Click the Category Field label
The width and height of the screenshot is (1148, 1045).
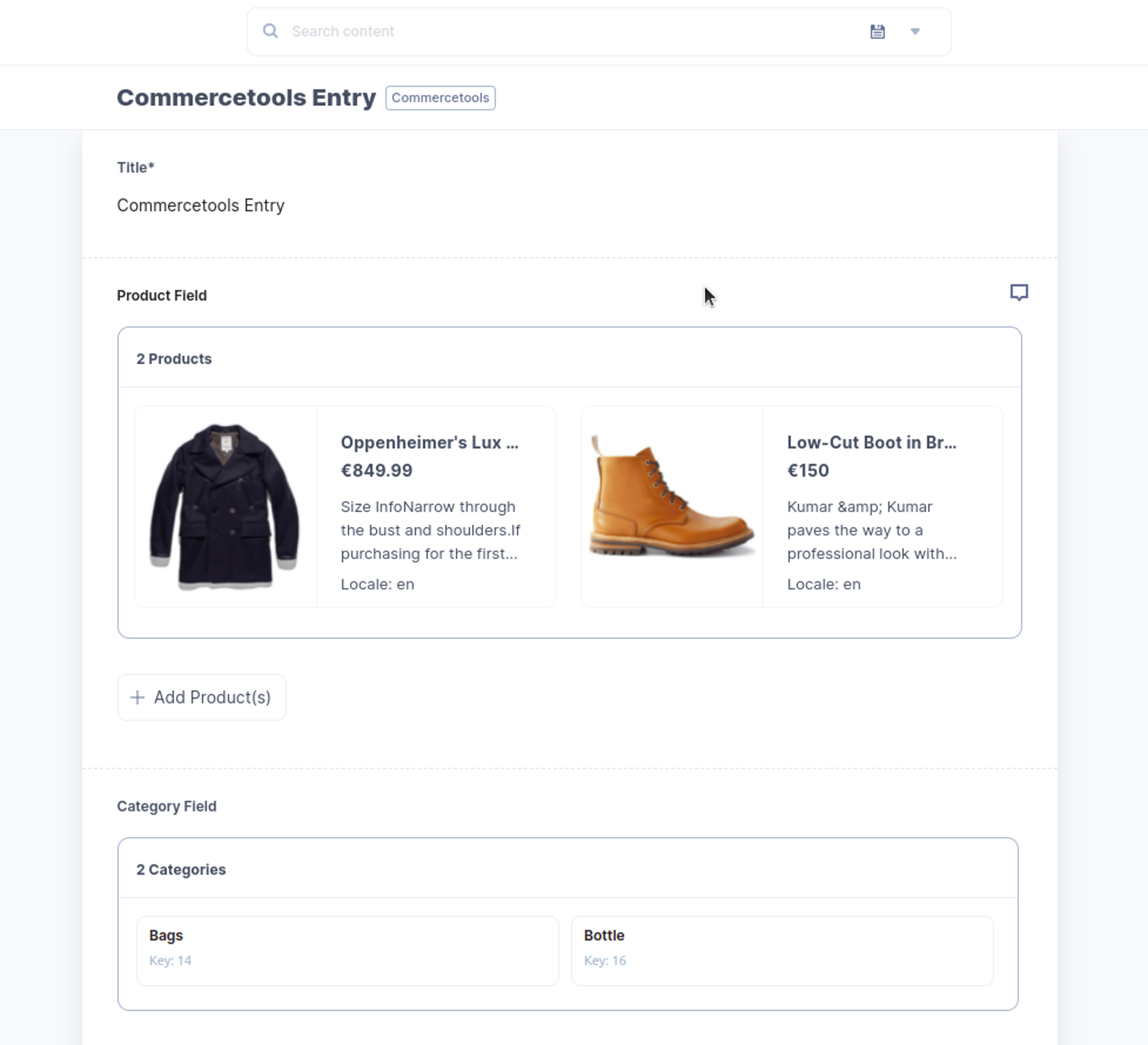pos(167,806)
